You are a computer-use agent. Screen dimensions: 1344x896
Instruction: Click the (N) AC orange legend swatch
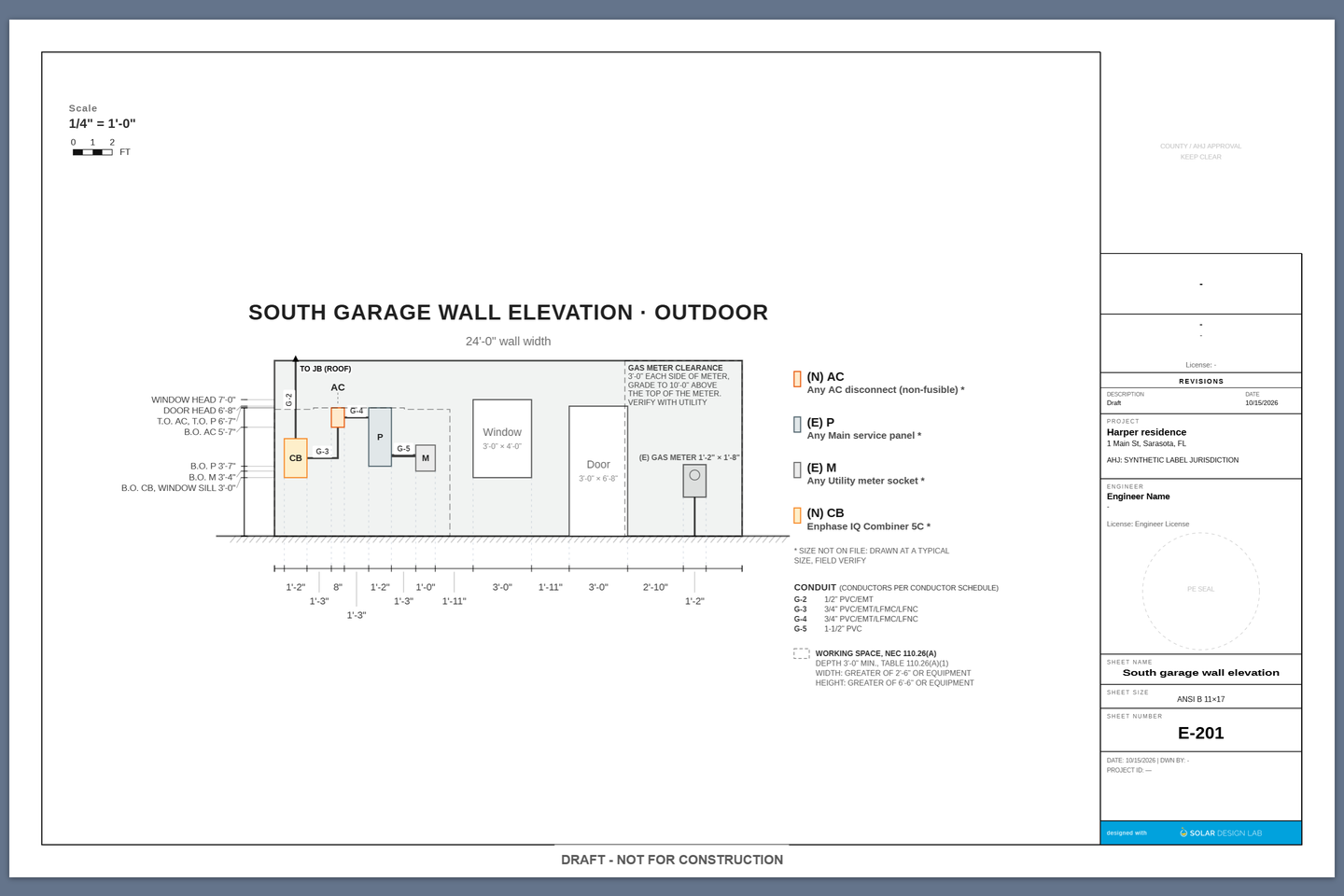[x=797, y=379]
